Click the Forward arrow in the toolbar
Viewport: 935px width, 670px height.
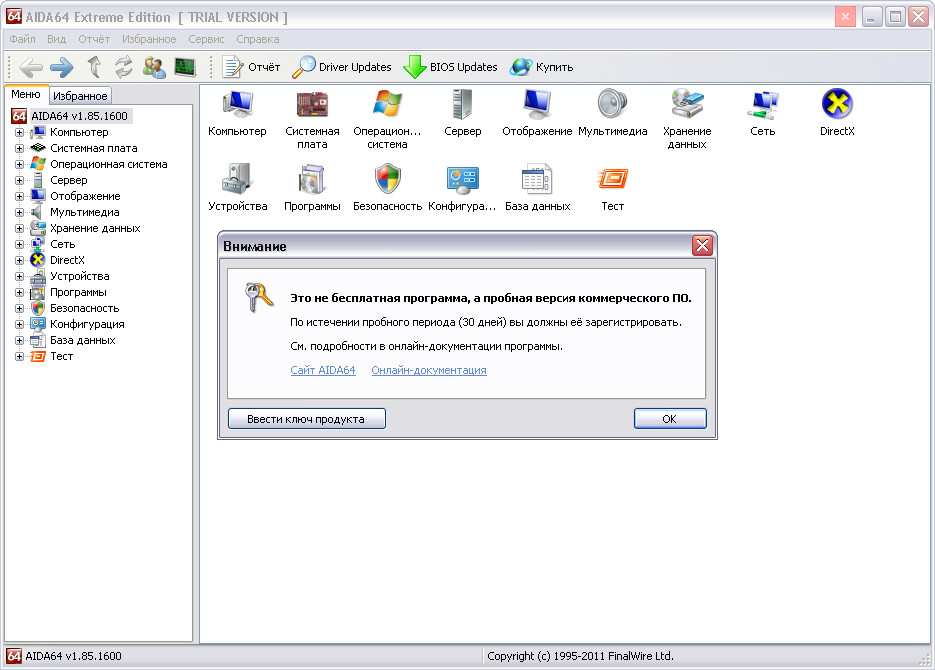click(x=61, y=67)
